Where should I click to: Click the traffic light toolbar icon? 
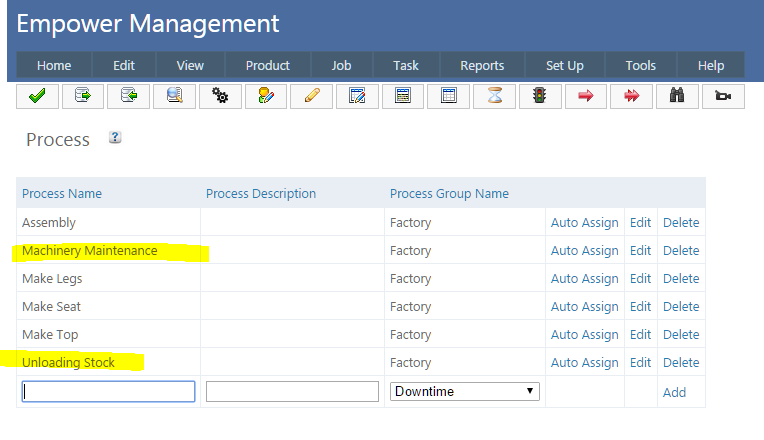tap(540, 96)
